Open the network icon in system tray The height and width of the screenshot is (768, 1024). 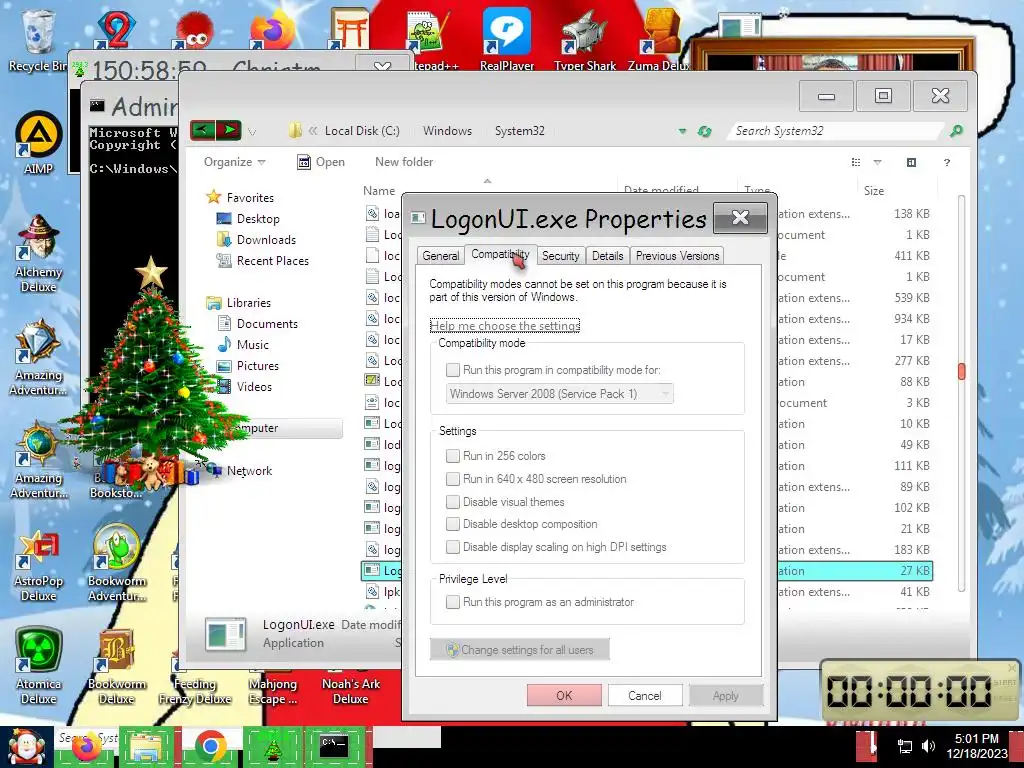905,746
